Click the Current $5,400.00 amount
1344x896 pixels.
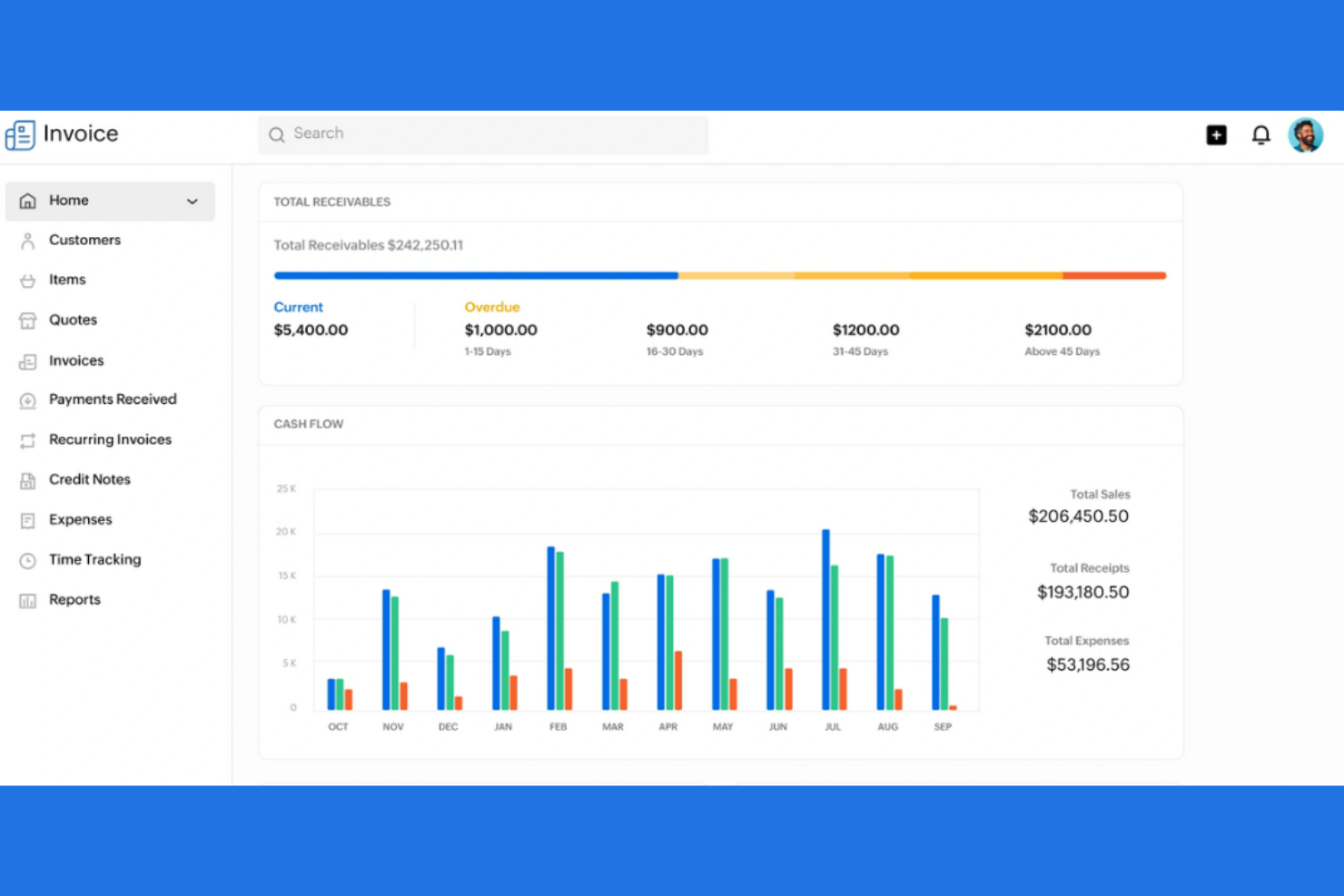[x=311, y=330]
